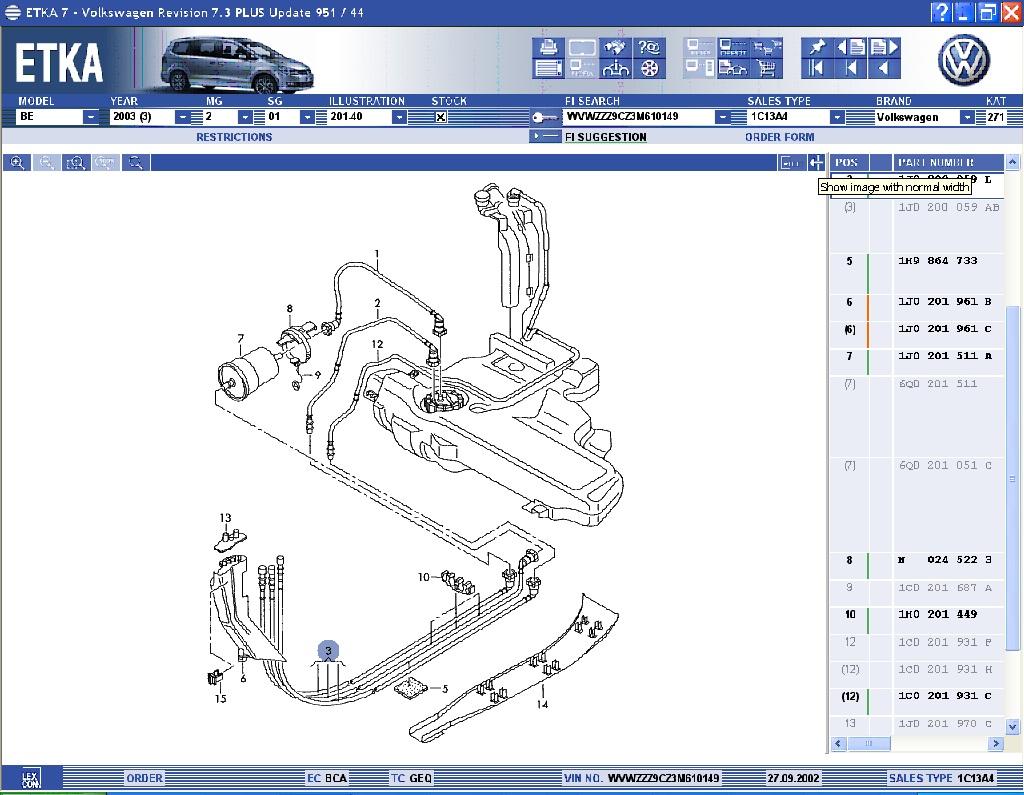The image size is (1024, 795).
Task: Open the Brand dropdown
Action: pos(967,117)
